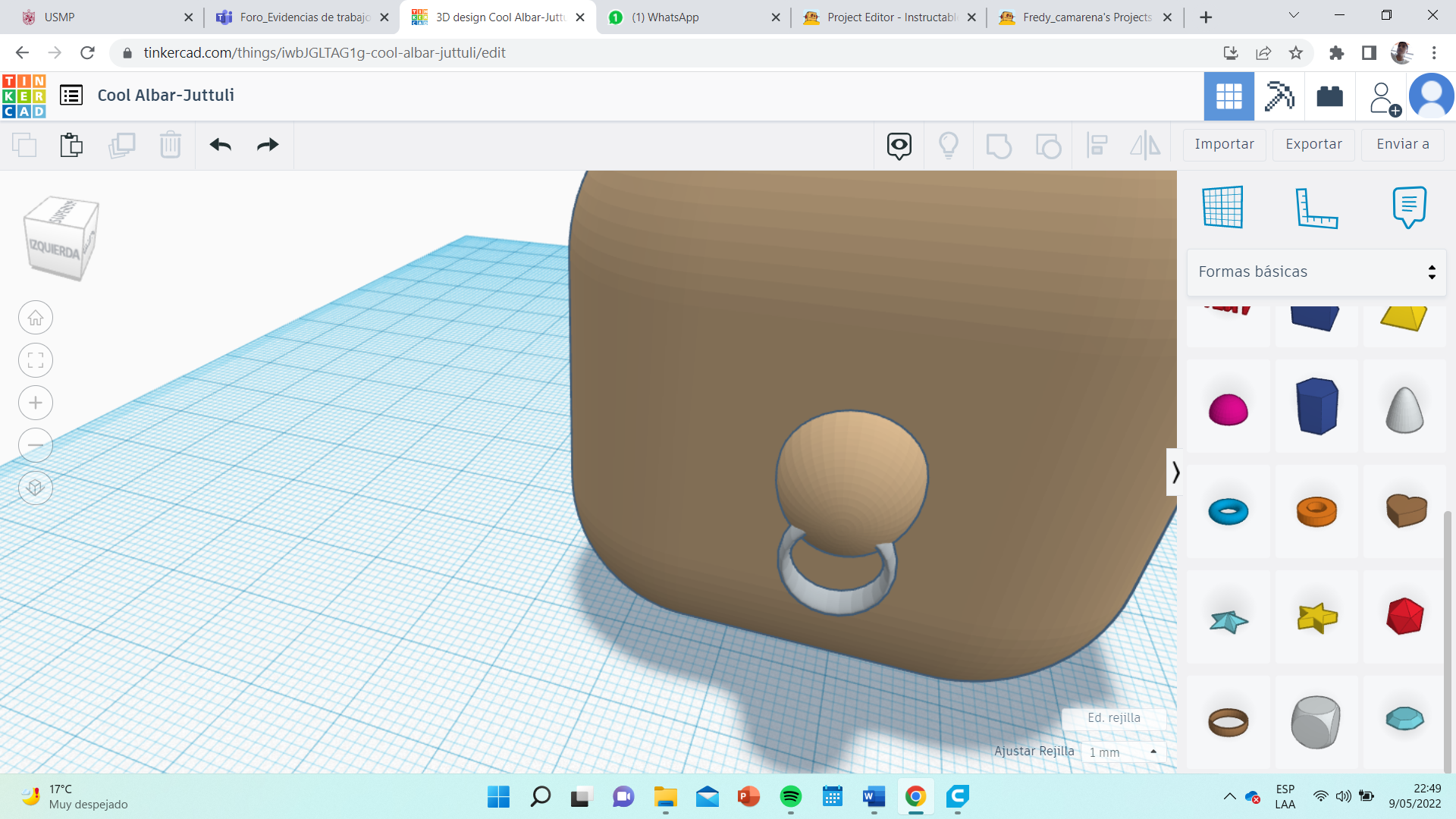Select the Workplane tool icon
Viewport: 1456px width, 819px height.
point(1223,207)
